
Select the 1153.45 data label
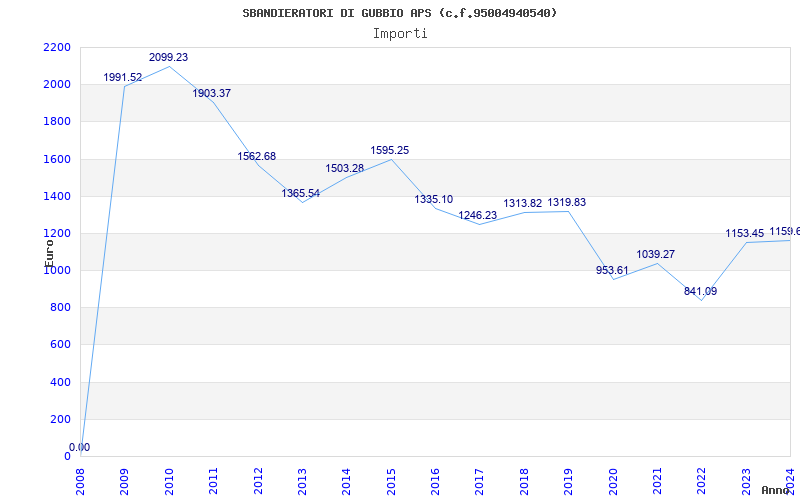click(745, 233)
